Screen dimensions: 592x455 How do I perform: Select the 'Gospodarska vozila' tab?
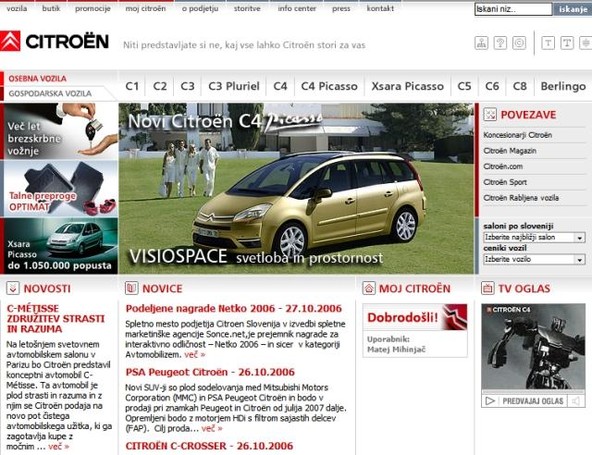coord(50,93)
